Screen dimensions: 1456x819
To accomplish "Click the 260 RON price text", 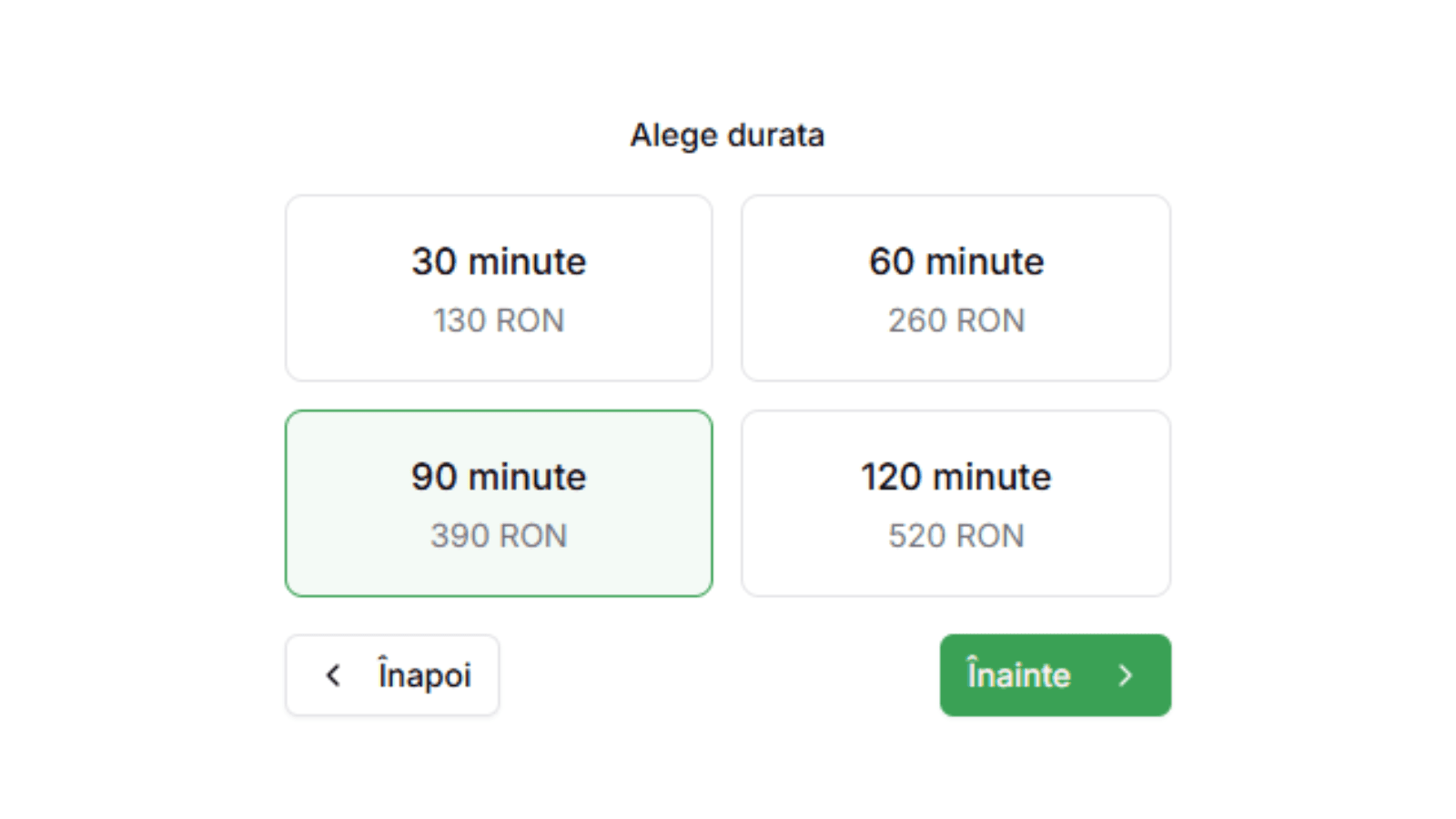I will (955, 320).
